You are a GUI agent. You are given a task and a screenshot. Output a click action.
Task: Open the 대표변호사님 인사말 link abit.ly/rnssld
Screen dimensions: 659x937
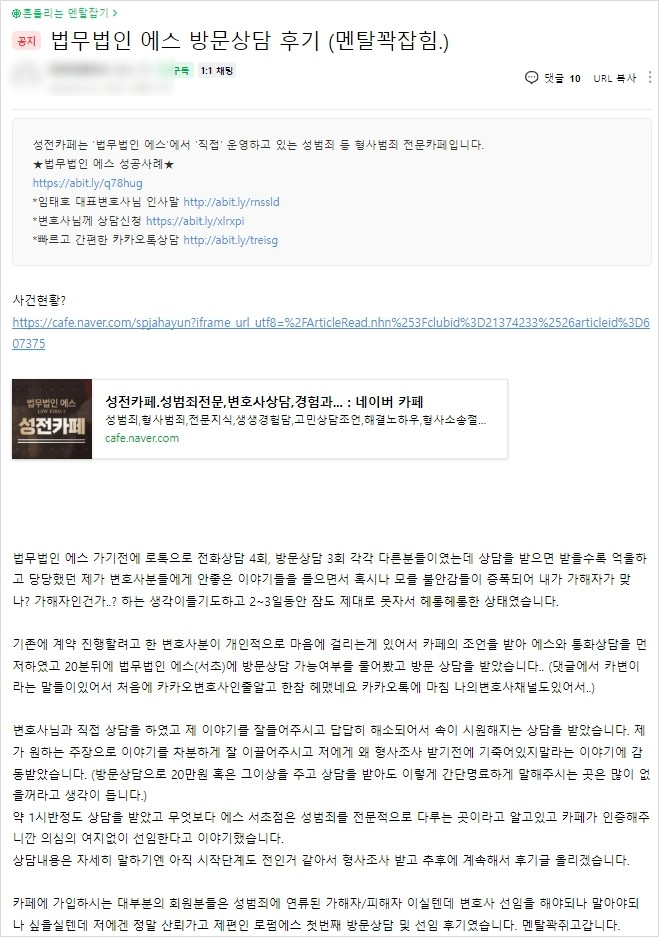[x=231, y=202]
